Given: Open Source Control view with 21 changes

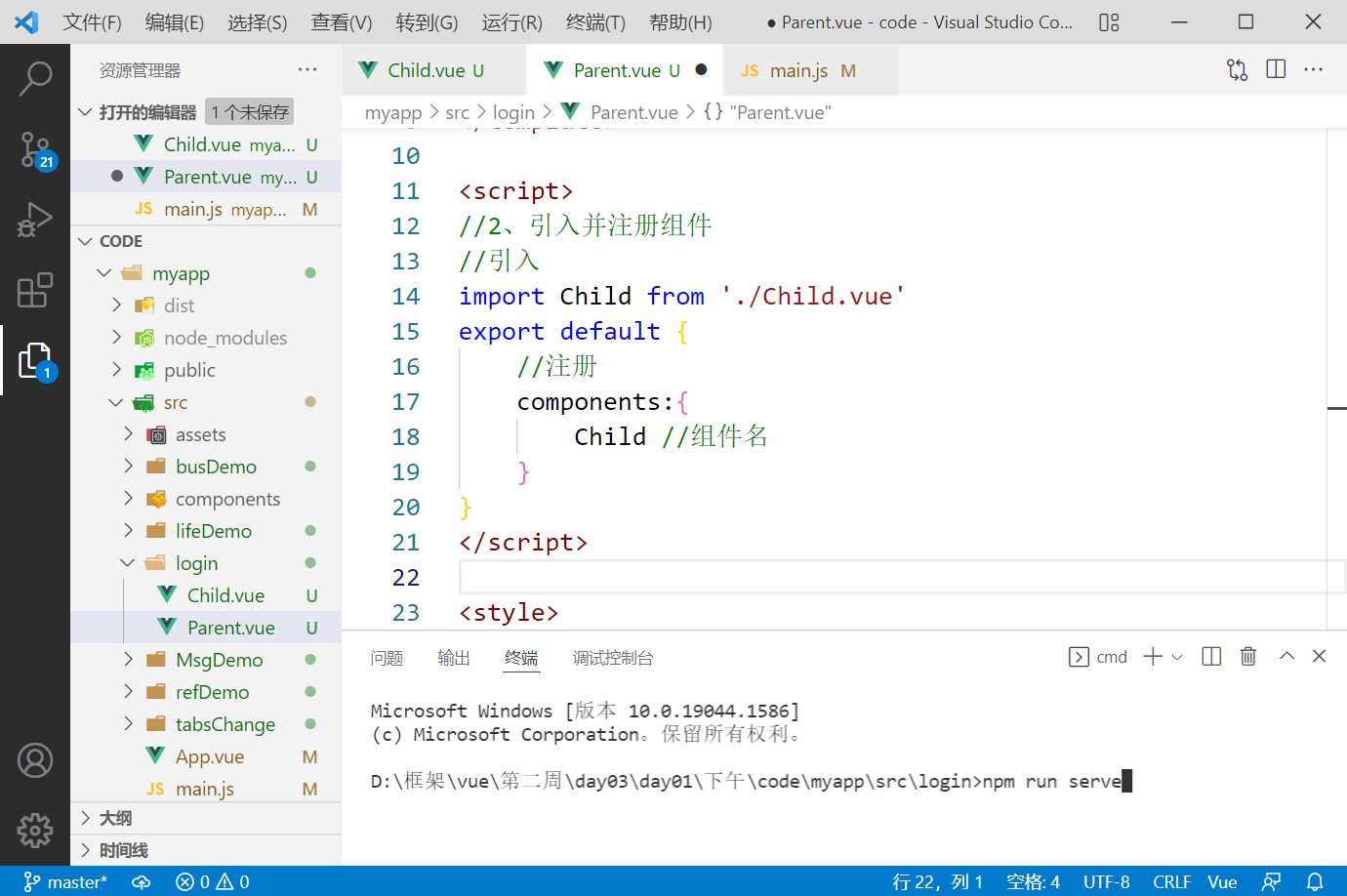Looking at the screenshot, I should coord(35,150).
